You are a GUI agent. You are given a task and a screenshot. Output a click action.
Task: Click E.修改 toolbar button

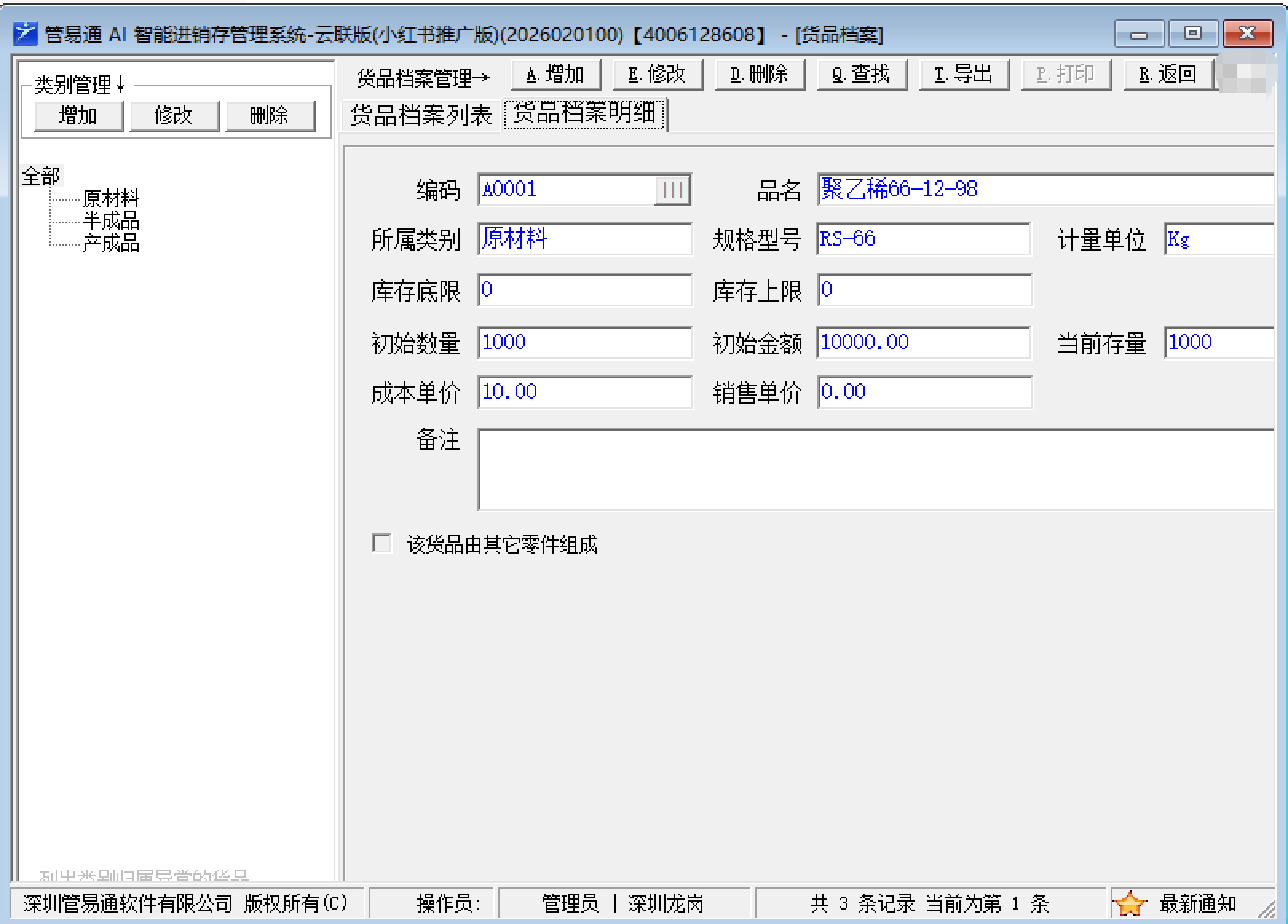coord(657,75)
